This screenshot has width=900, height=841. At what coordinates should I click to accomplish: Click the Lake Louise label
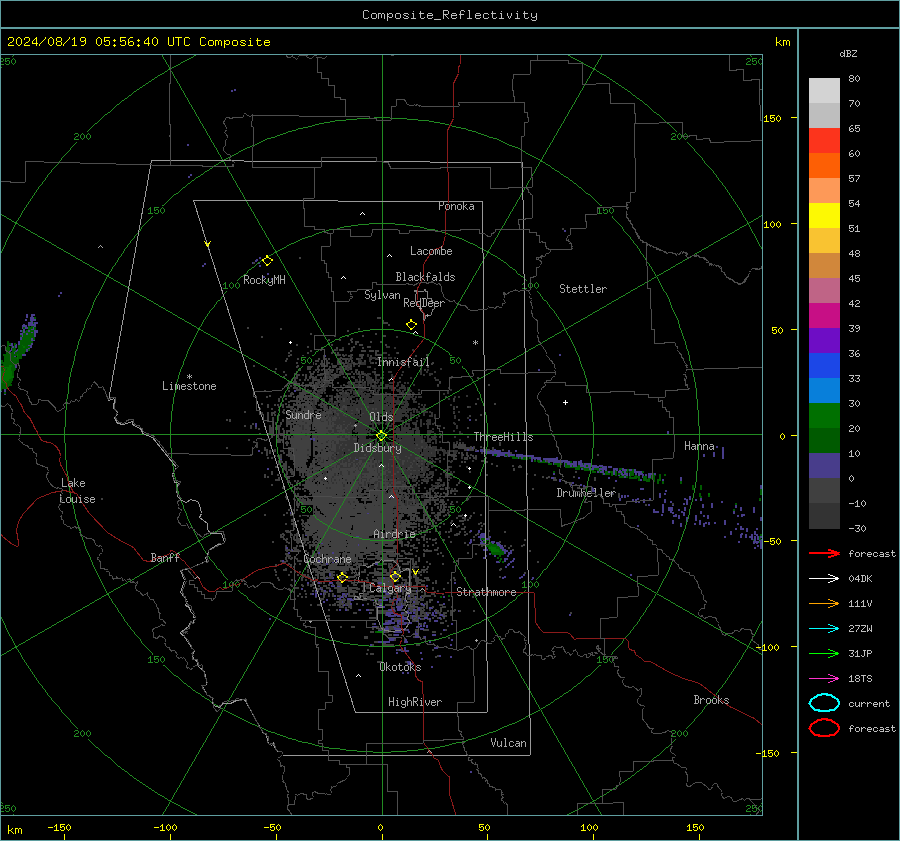[77, 491]
